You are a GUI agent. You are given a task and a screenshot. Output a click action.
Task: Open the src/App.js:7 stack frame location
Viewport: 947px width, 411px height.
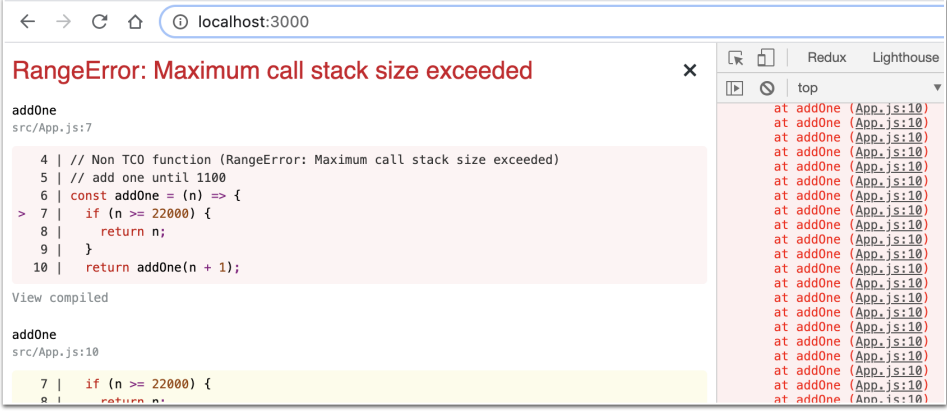51,128
